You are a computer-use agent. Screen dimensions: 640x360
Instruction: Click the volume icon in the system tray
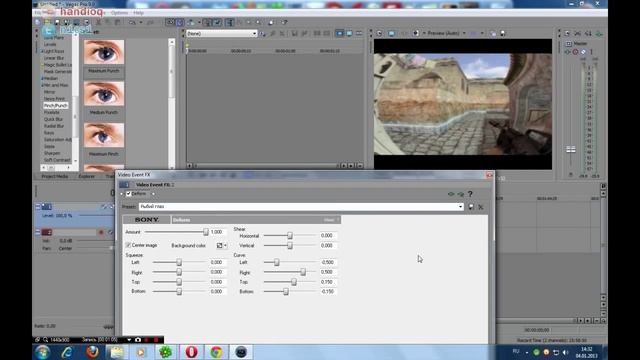click(565, 352)
